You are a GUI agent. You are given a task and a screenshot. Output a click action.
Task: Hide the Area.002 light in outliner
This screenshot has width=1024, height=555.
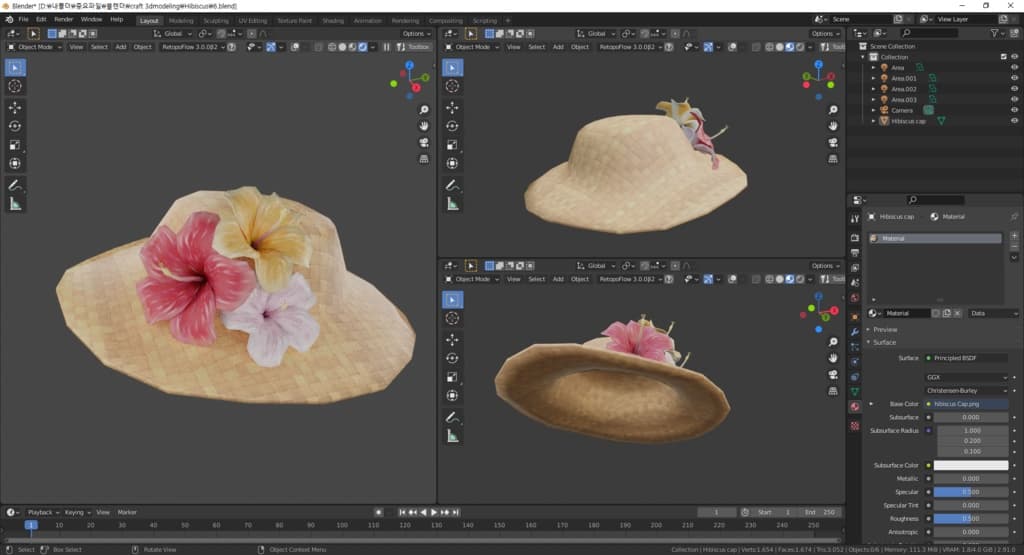pos(1015,89)
